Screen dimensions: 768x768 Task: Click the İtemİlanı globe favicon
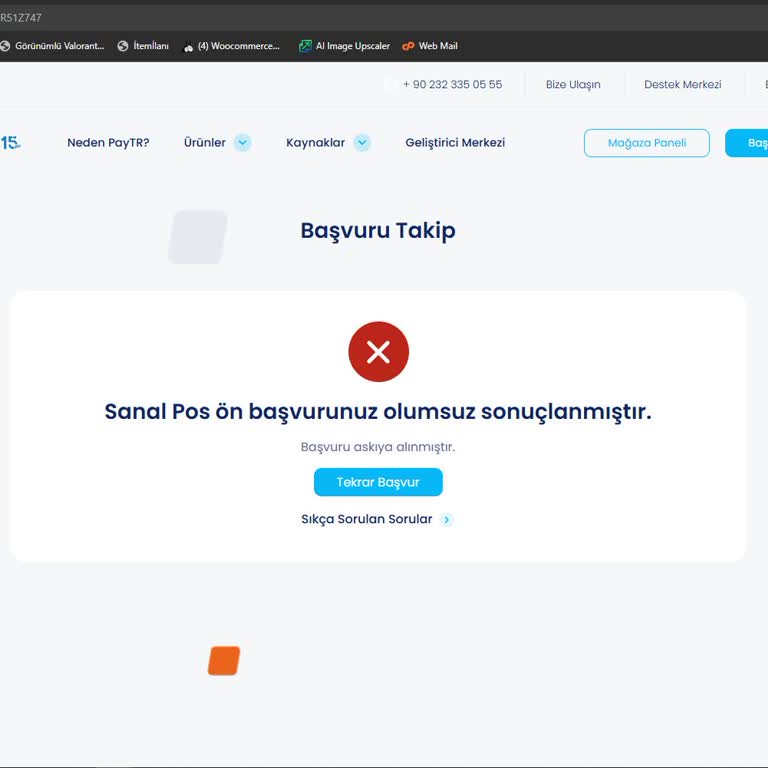click(x=123, y=46)
